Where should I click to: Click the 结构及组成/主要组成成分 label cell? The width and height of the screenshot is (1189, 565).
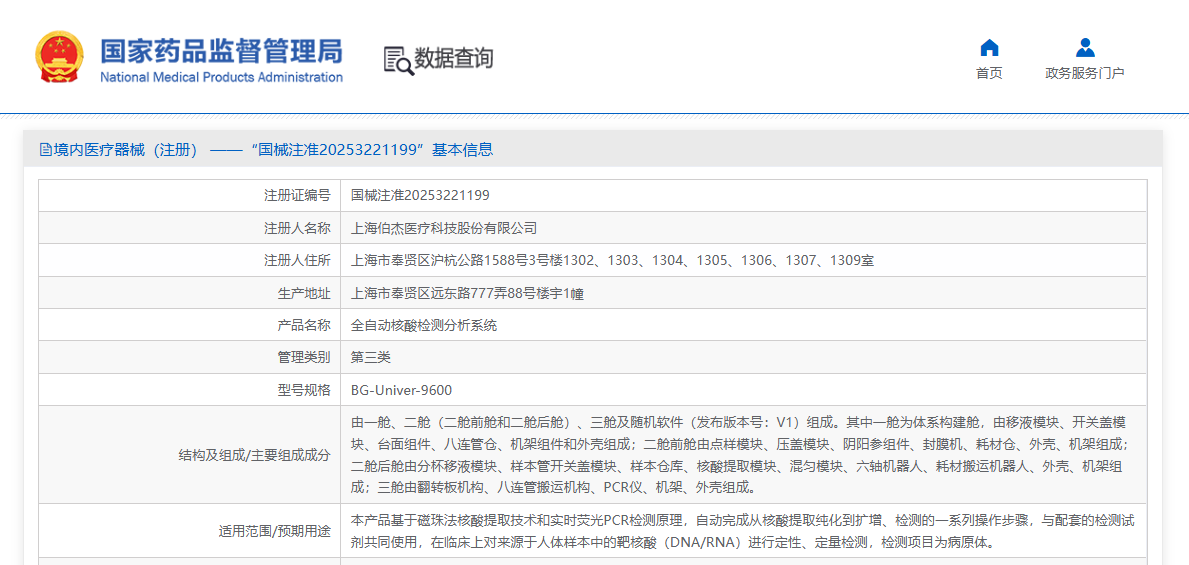pyautogui.click(x=254, y=455)
